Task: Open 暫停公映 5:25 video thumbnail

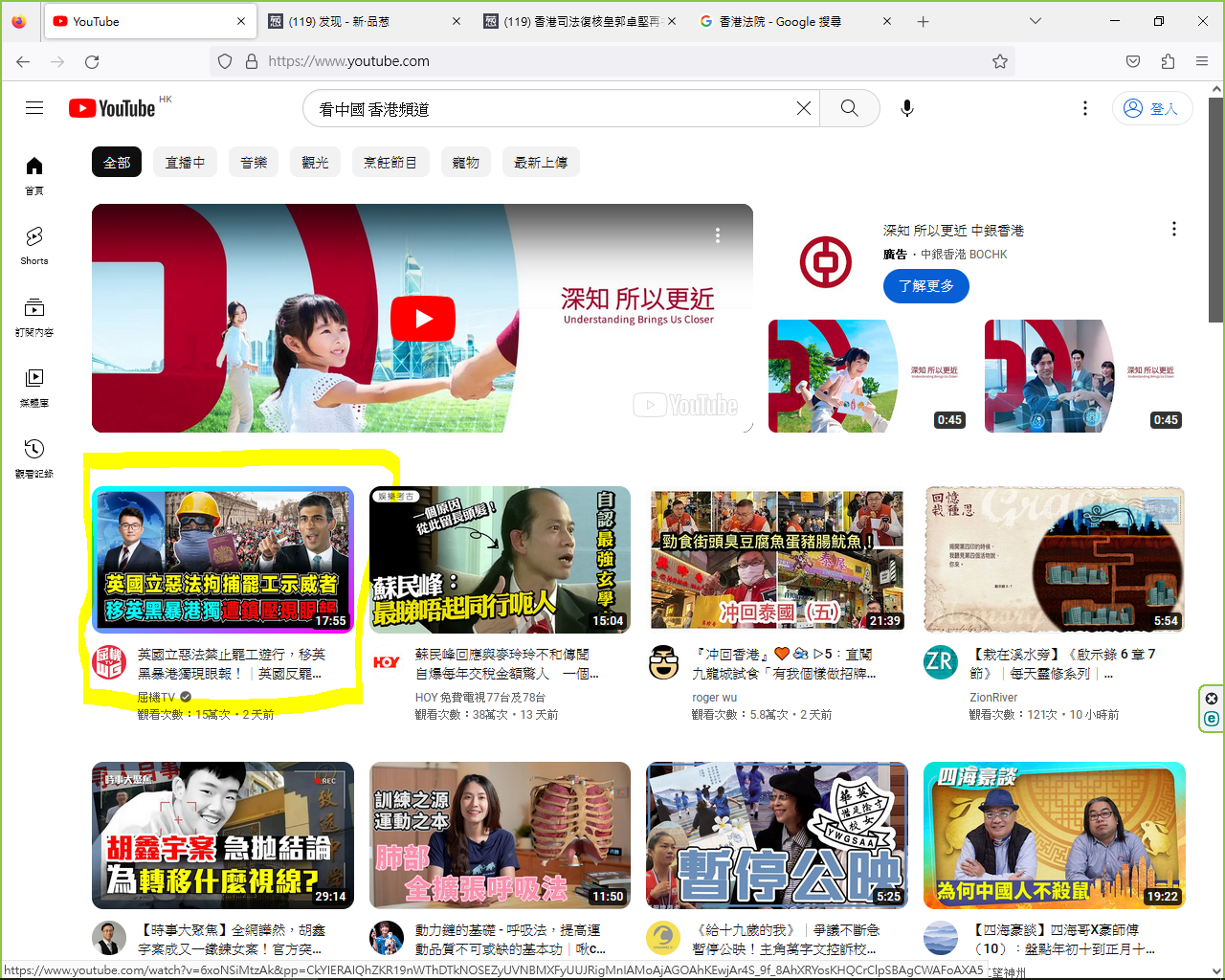Action: (x=777, y=835)
